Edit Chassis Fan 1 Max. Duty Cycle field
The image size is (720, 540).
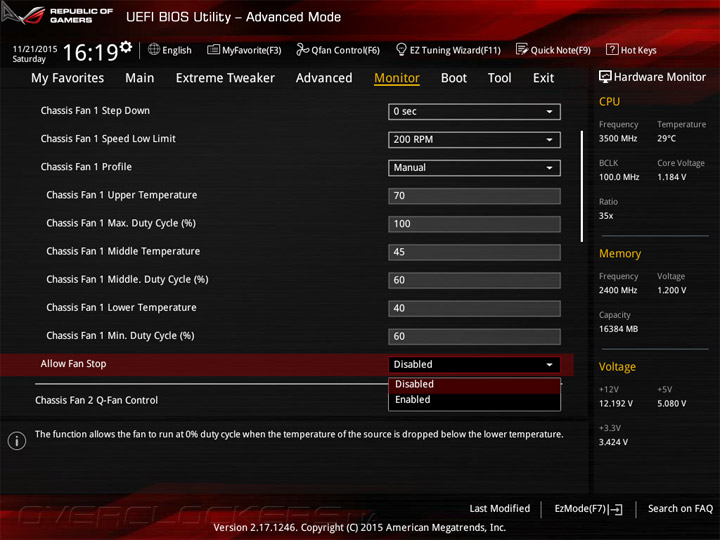(474, 224)
